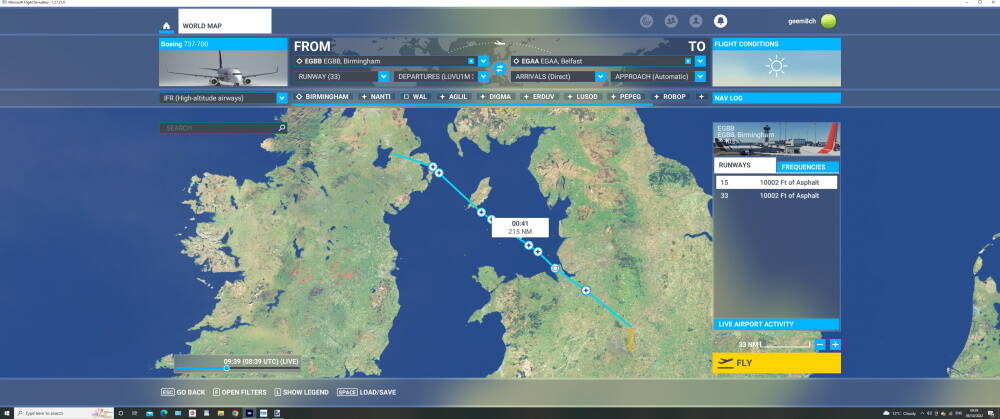Open the multiplayer group icon
The image size is (1000, 419).
point(671,21)
